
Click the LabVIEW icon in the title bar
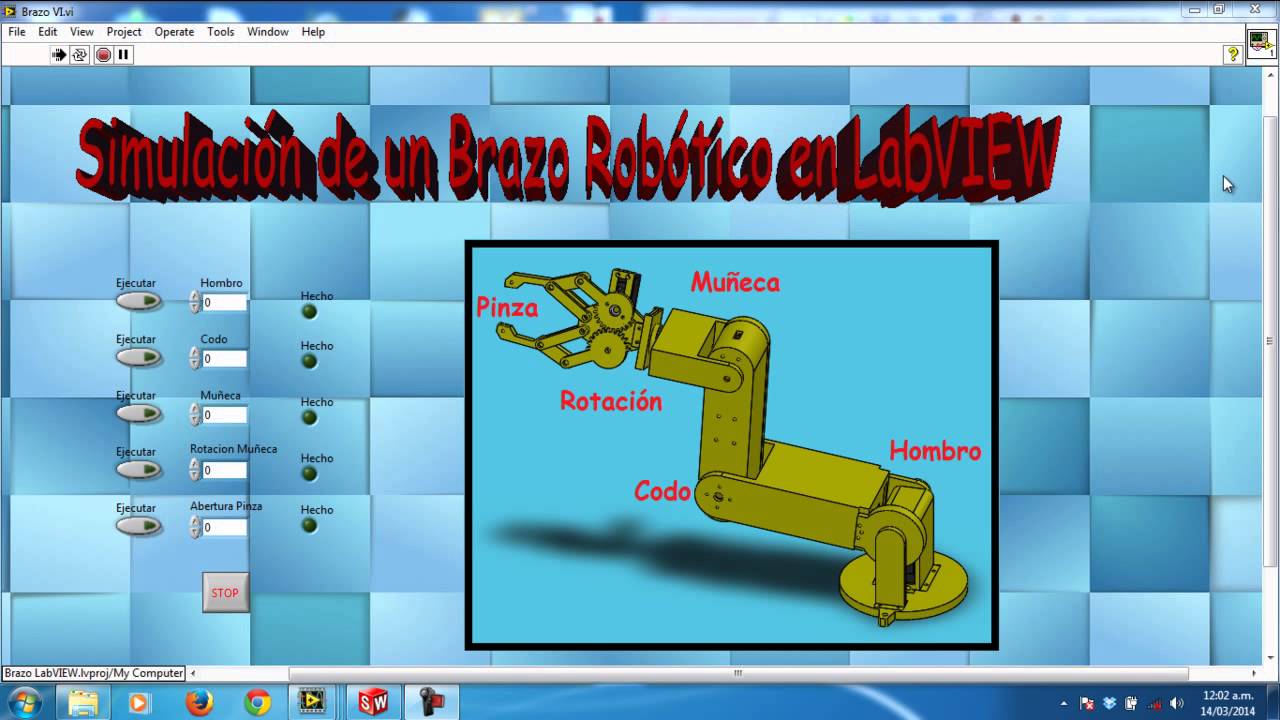(x=10, y=11)
